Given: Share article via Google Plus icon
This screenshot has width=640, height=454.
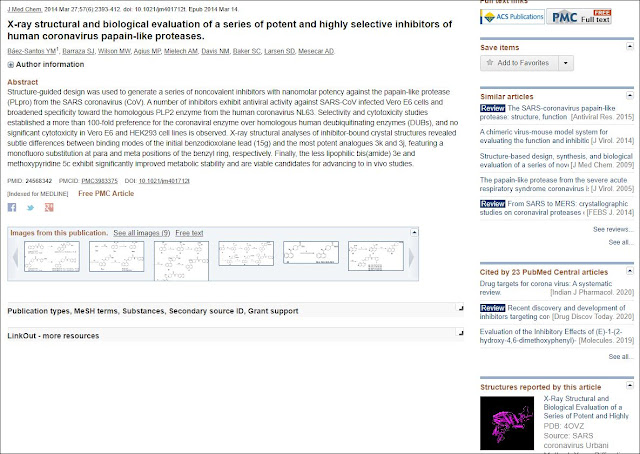Looking at the screenshot, I should coord(49,207).
